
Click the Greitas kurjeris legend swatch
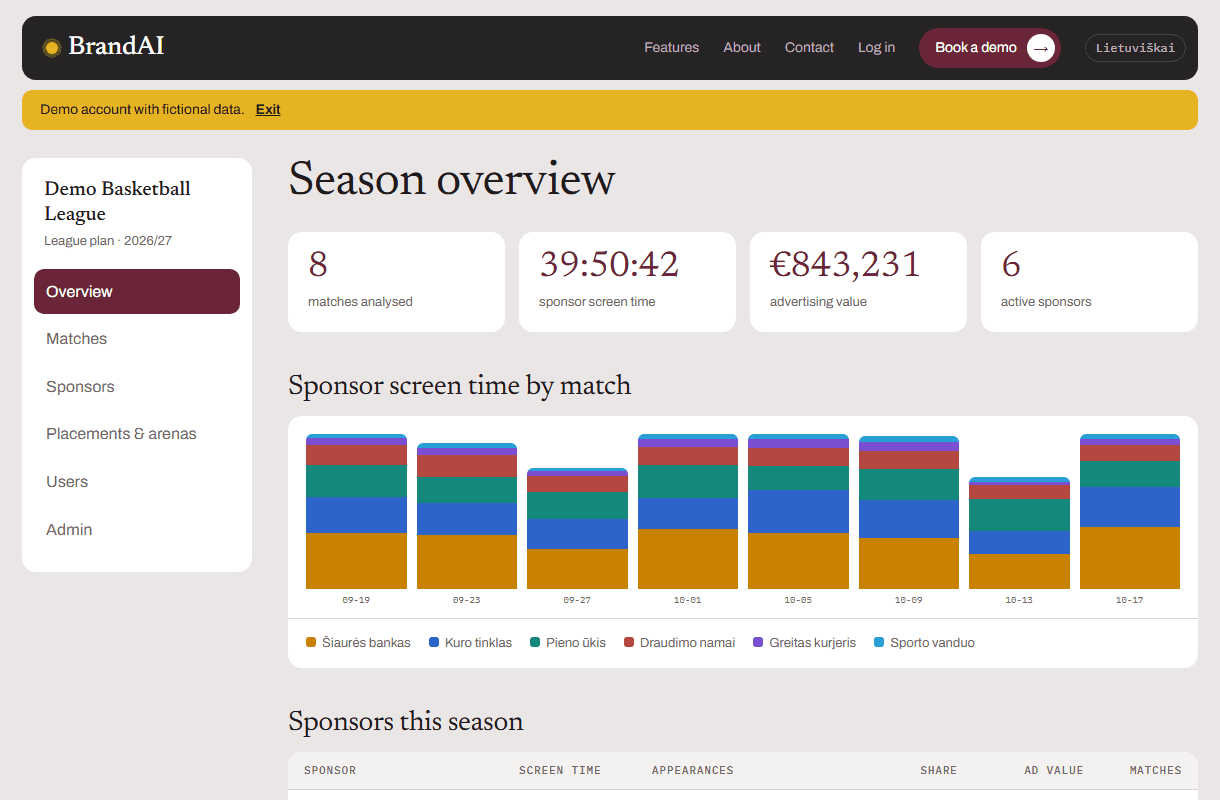(x=758, y=642)
